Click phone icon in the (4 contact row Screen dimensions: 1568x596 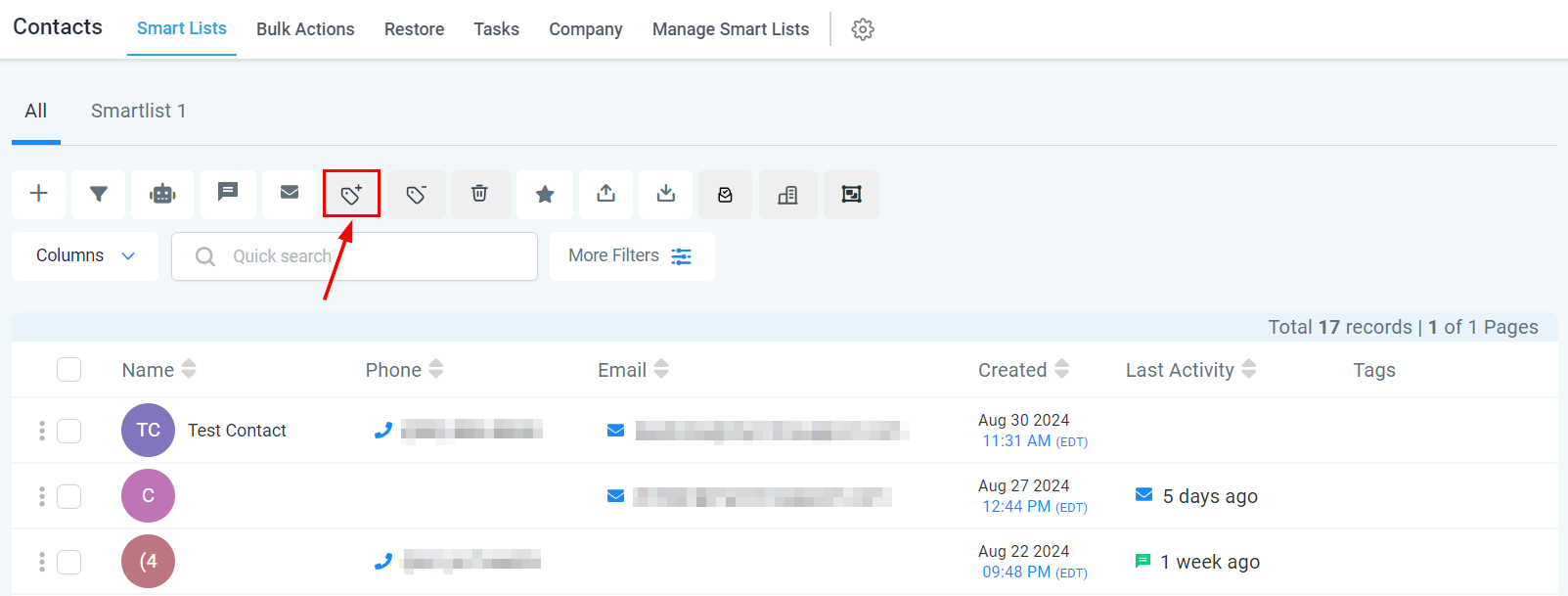click(x=383, y=561)
